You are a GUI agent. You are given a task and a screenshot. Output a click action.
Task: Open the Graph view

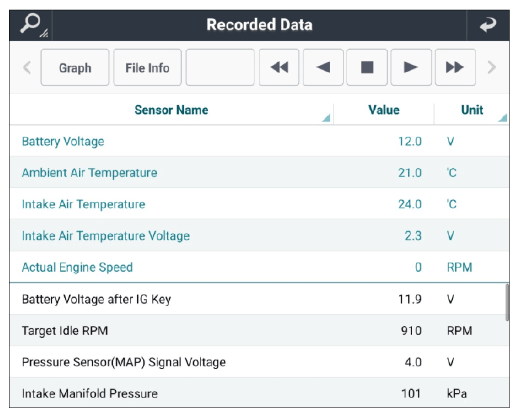75,67
